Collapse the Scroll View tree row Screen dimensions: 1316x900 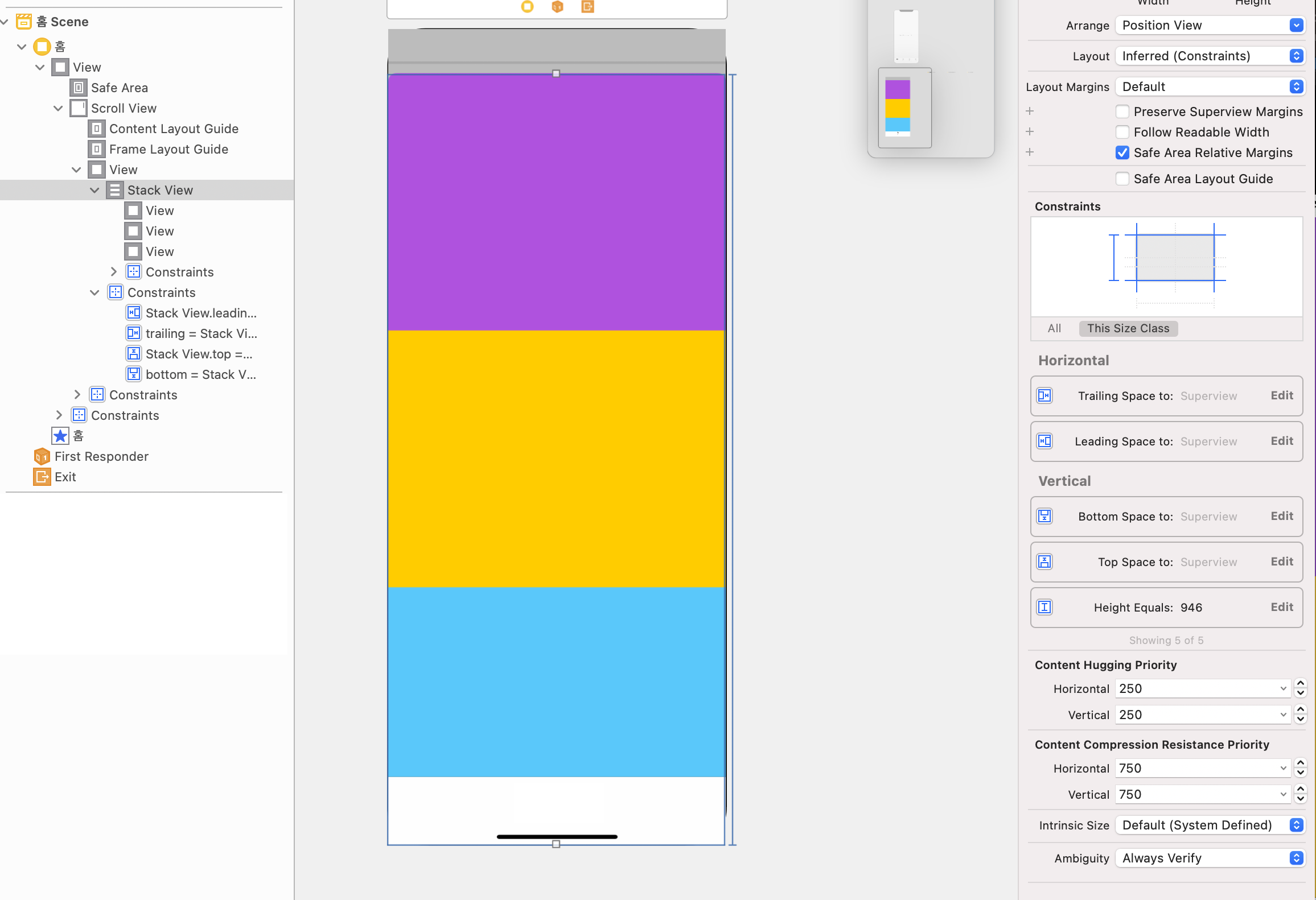tap(58, 108)
